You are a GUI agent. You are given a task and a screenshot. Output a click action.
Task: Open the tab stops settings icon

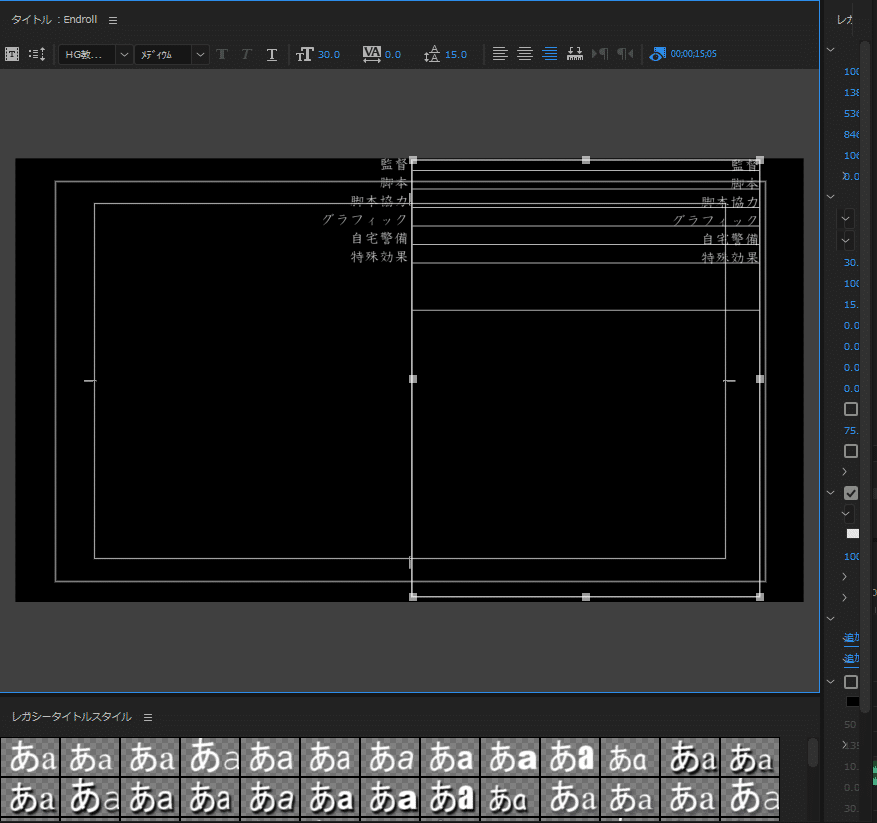(575, 54)
